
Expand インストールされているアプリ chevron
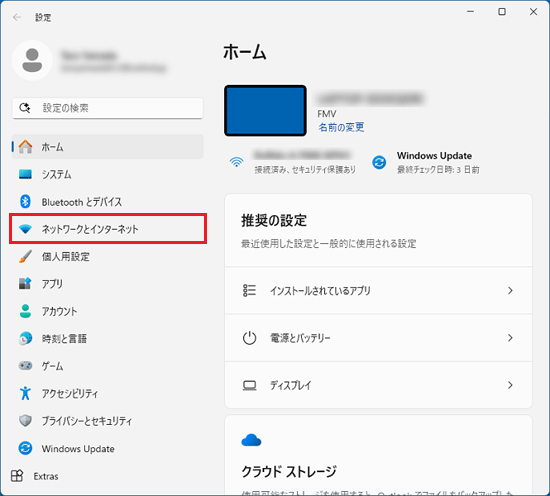tap(510, 290)
